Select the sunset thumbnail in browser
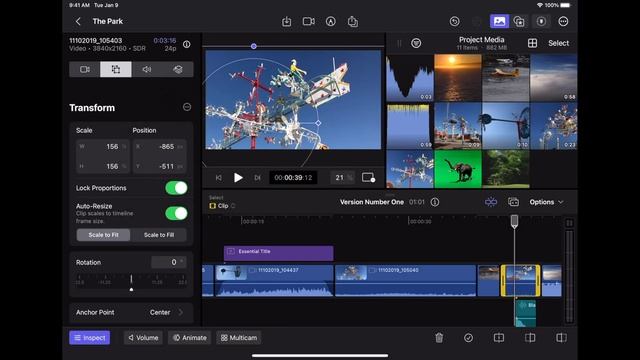This screenshot has width=640, height=360. click(458, 78)
